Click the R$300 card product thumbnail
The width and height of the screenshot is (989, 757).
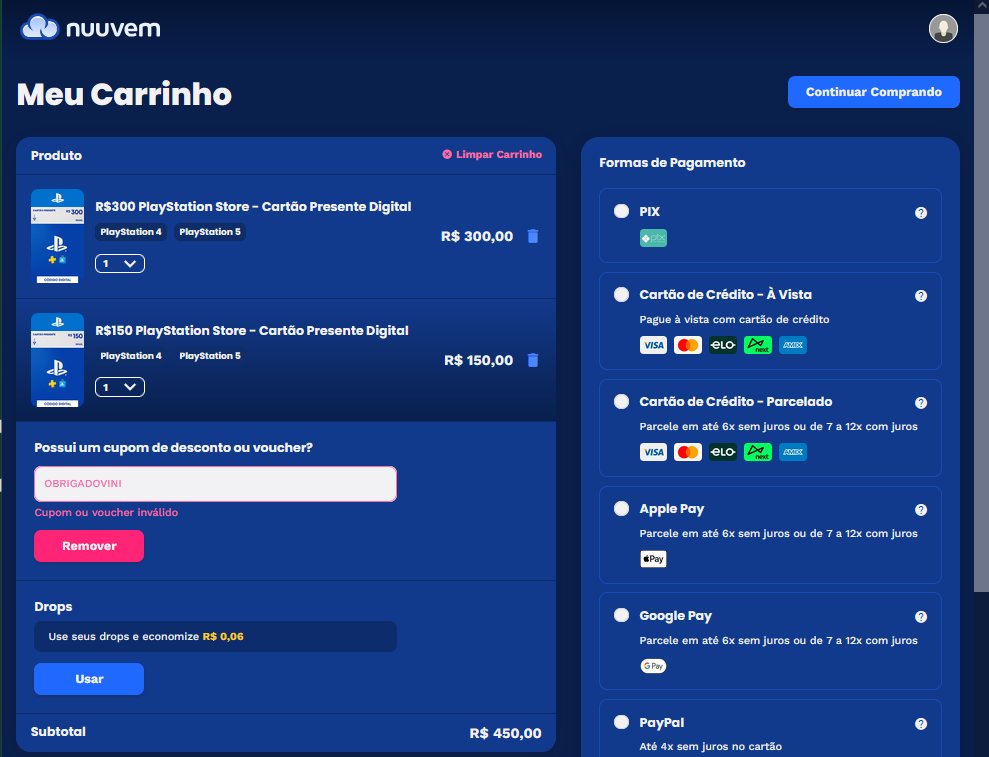click(x=57, y=237)
